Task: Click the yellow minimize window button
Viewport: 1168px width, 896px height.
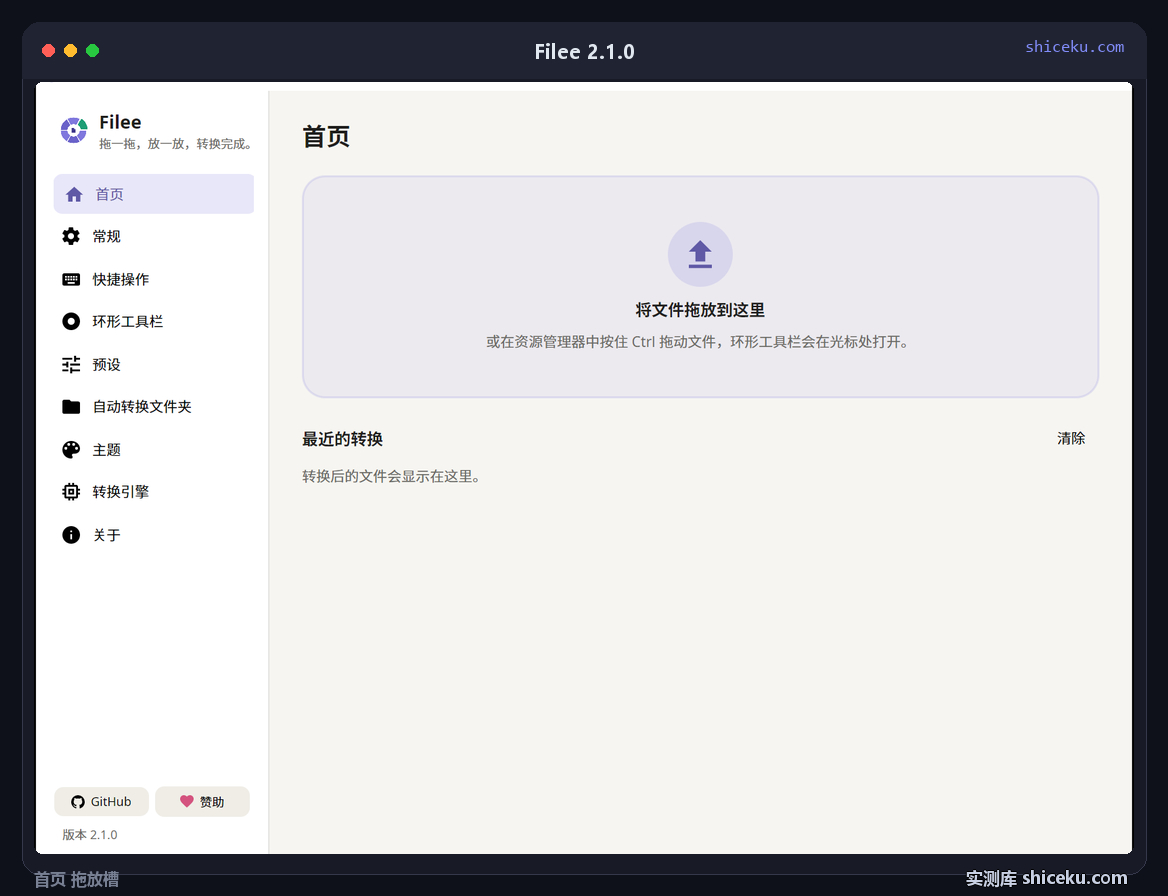Action: [71, 51]
